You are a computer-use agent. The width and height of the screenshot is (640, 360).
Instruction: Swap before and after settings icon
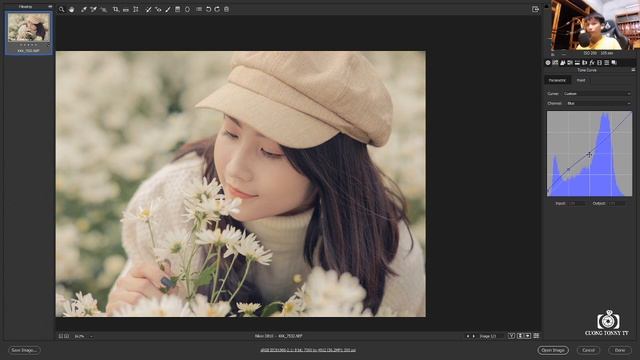[520, 336]
